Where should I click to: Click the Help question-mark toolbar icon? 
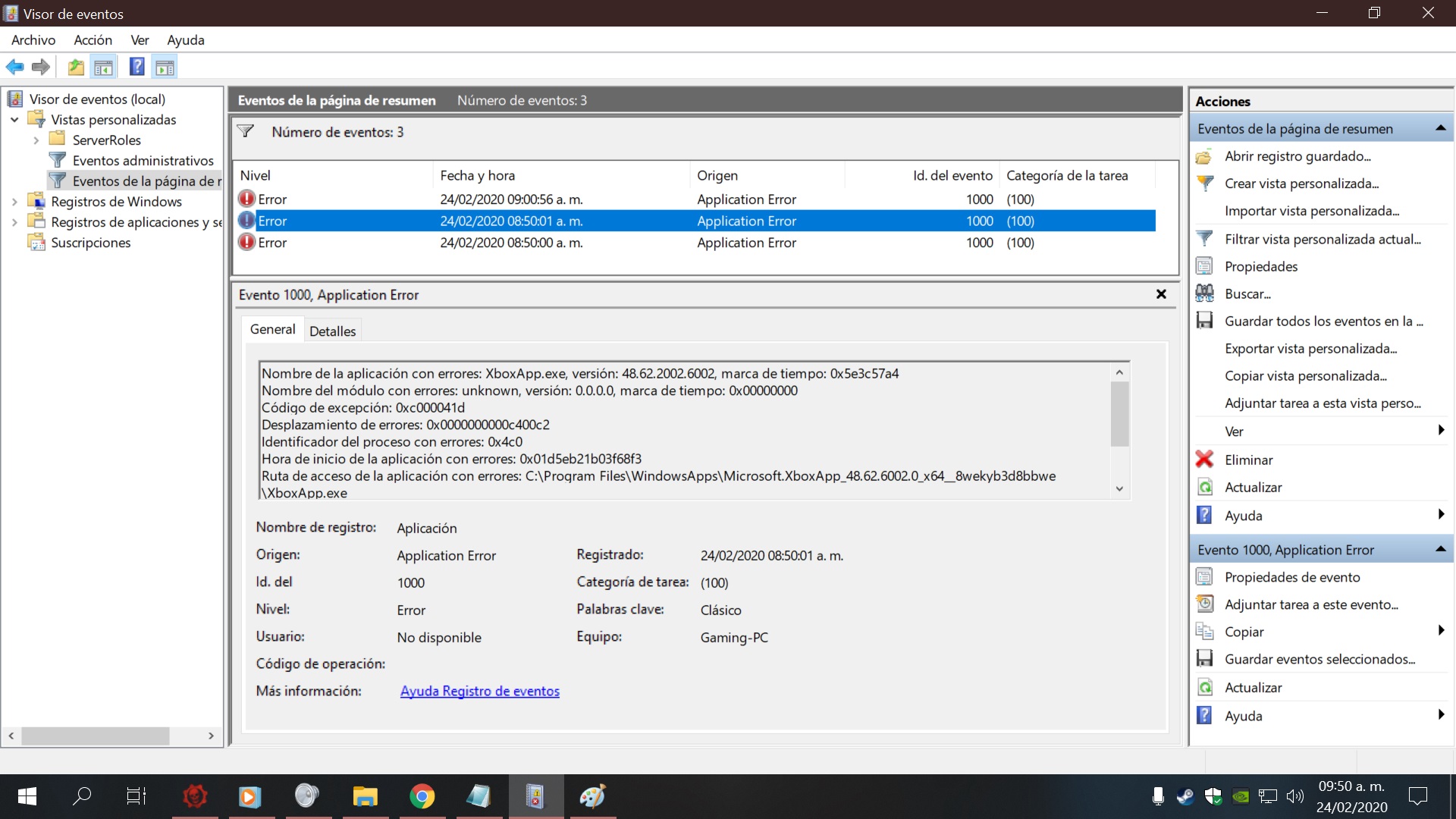136,67
